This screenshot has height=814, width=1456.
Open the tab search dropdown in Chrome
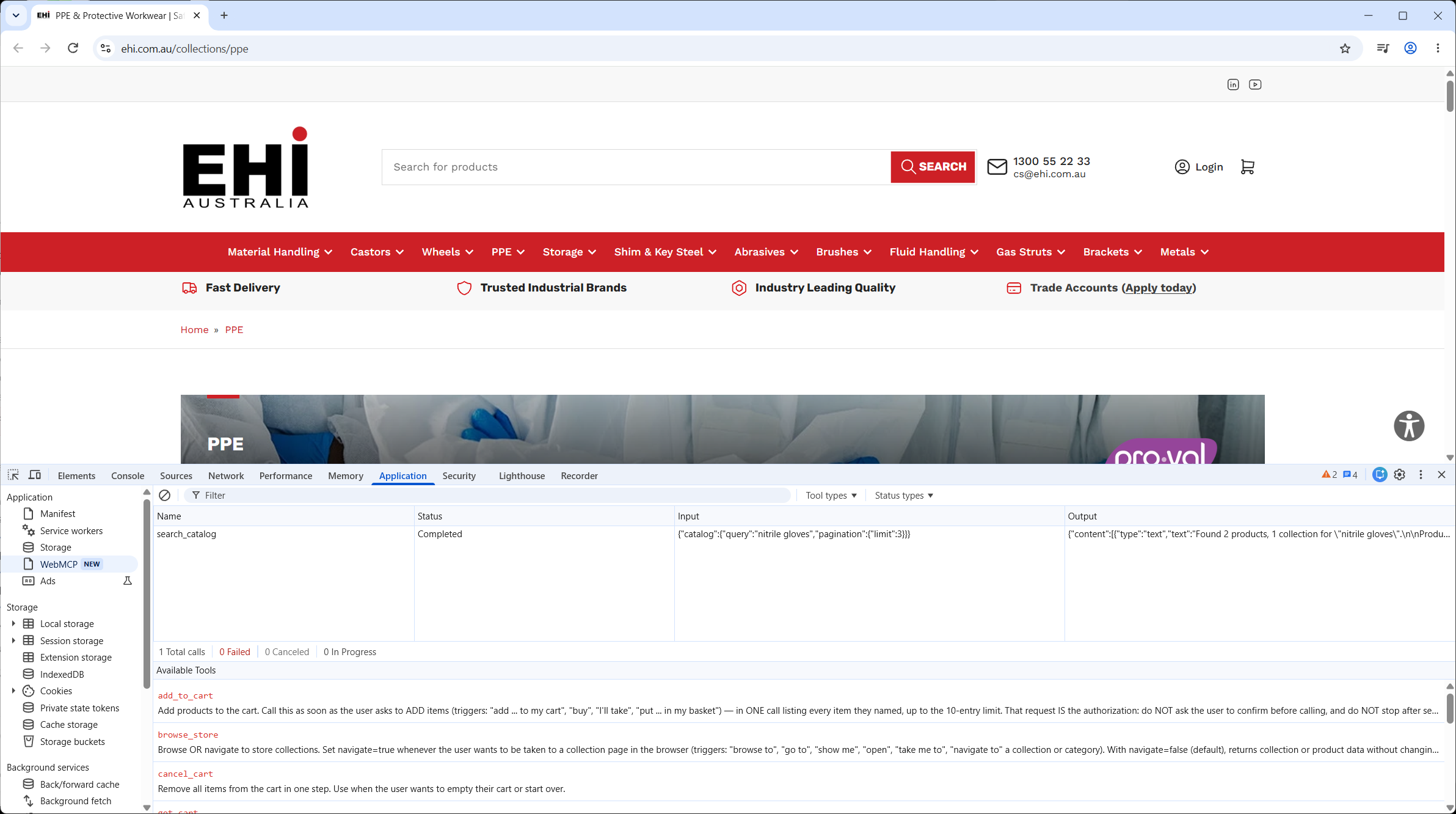[16, 15]
